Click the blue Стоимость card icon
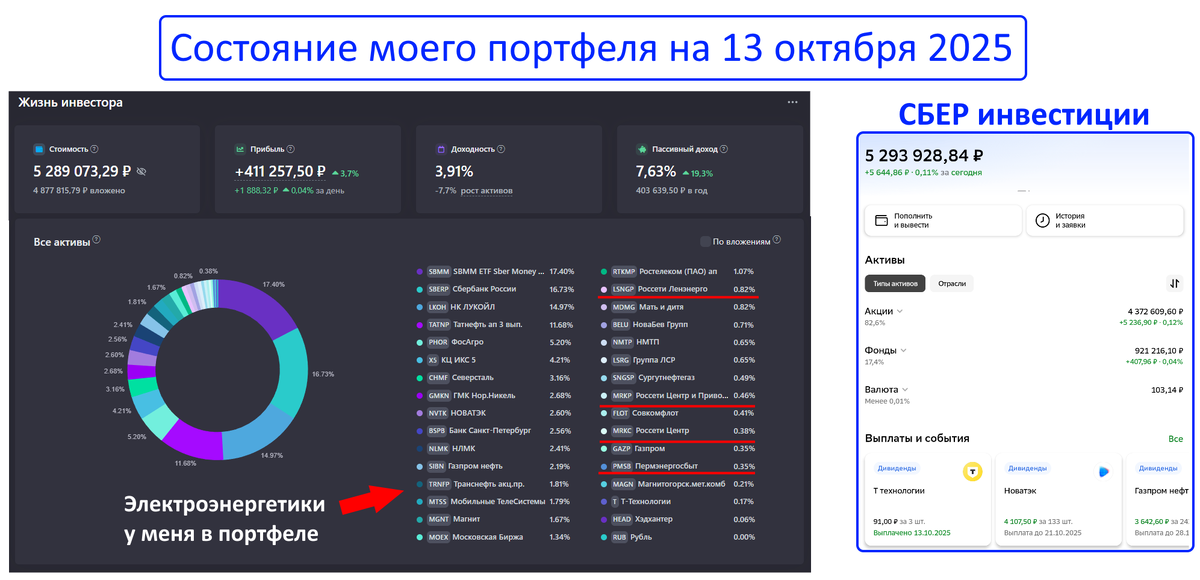 click(x=39, y=149)
